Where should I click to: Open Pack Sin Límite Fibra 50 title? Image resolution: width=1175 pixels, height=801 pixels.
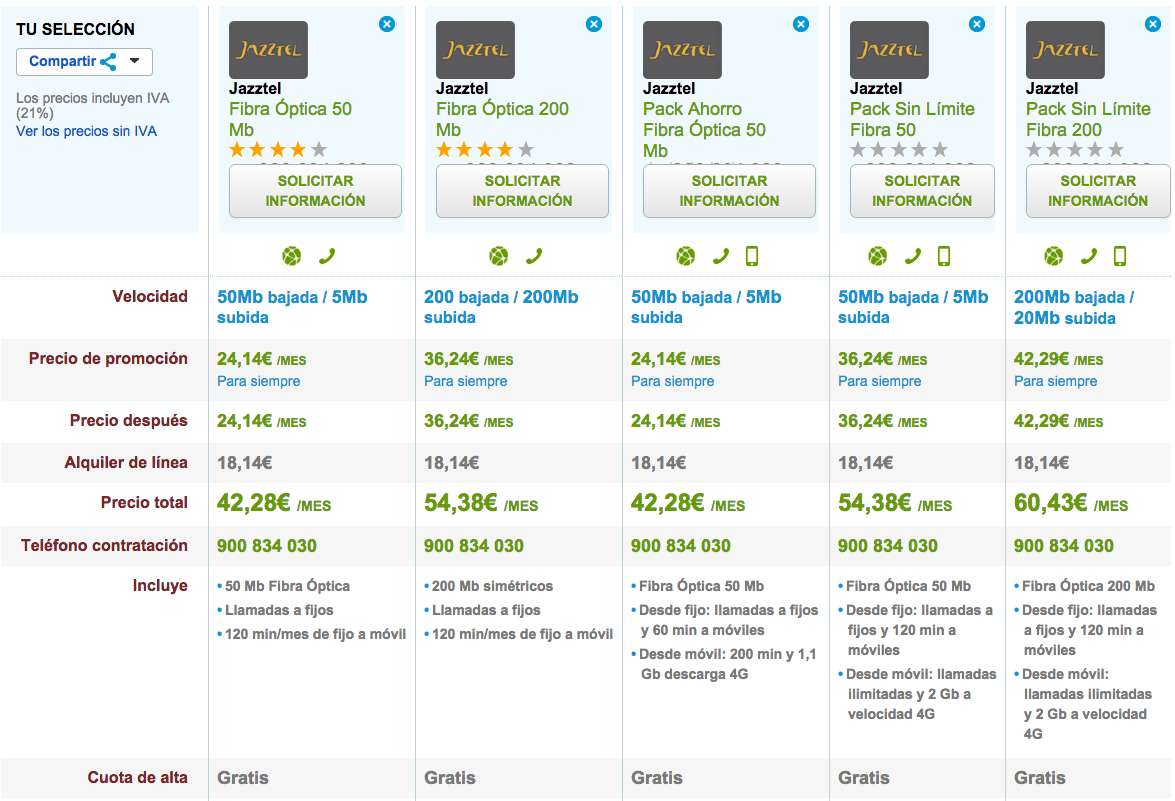pyautogui.click(x=912, y=119)
